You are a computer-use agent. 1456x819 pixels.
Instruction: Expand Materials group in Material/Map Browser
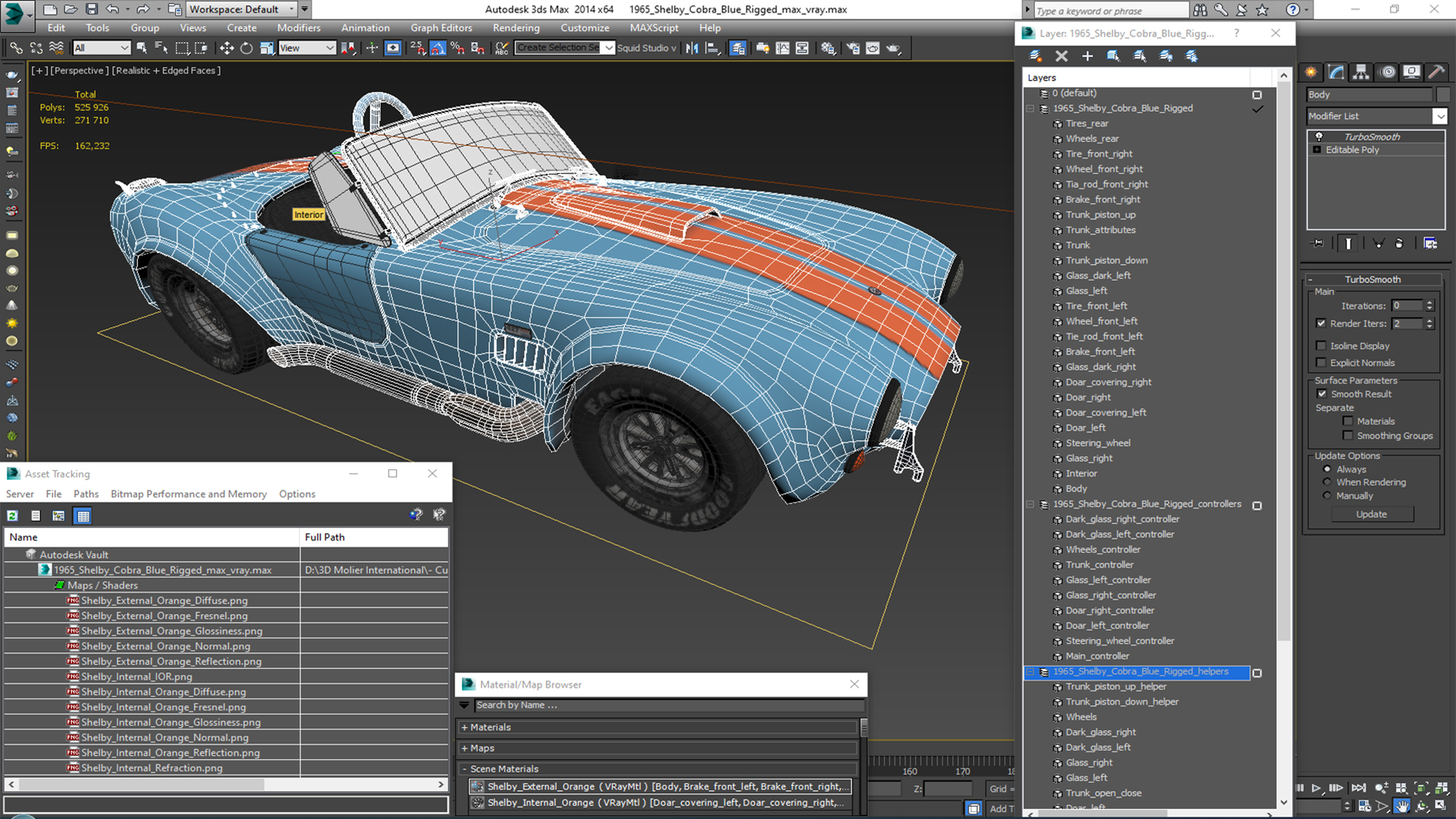pos(464,727)
